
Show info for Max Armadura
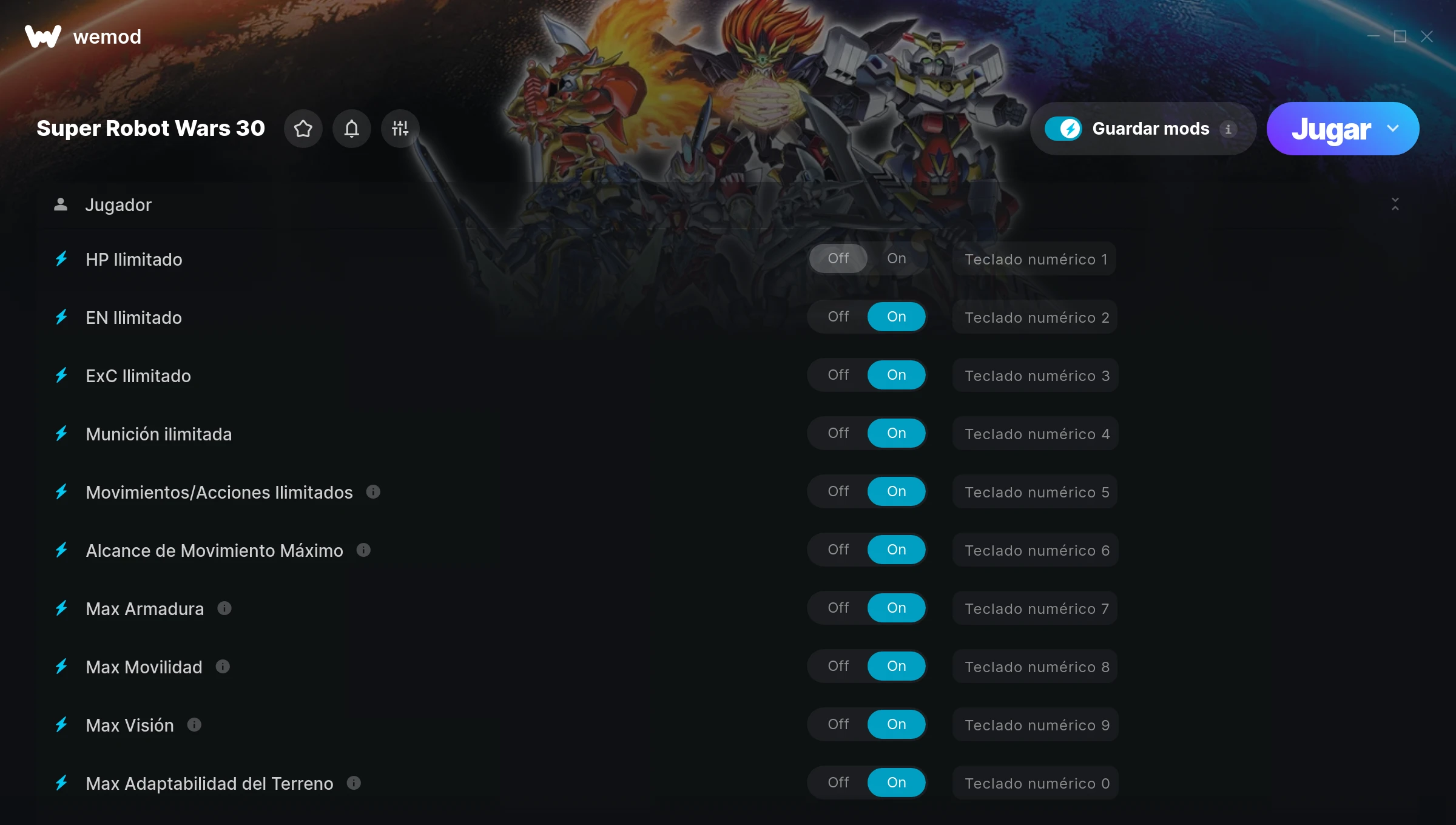(x=224, y=608)
